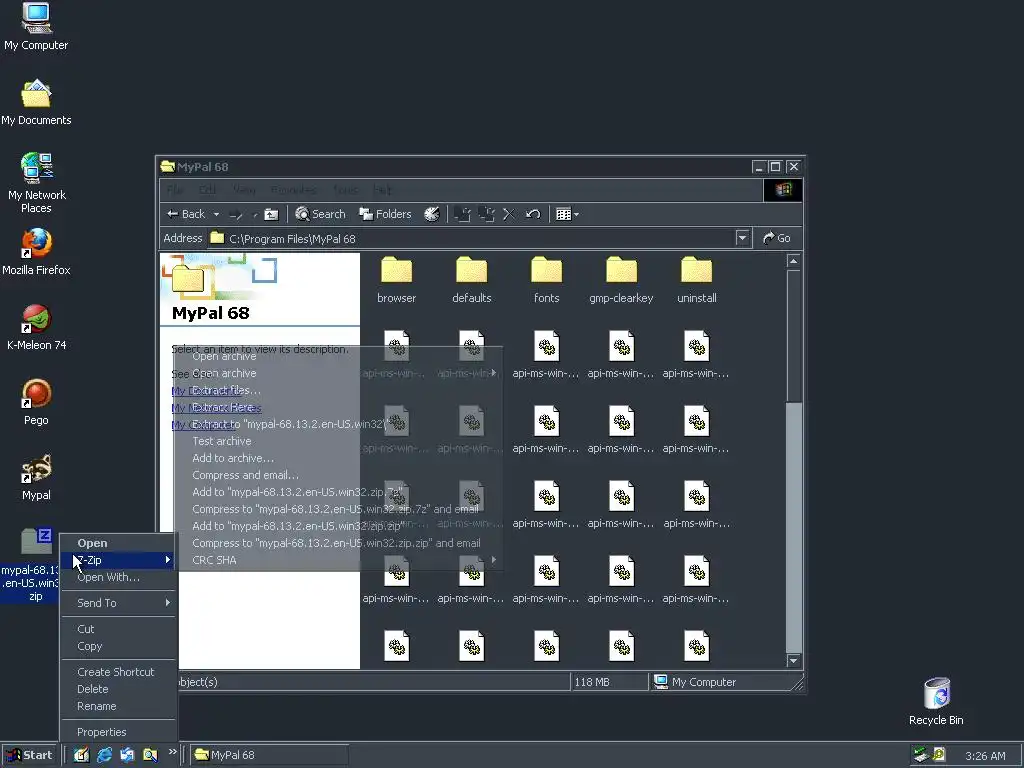The height and width of the screenshot is (768, 1024).
Task: Select the browser folder
Action: coord(396,281)
